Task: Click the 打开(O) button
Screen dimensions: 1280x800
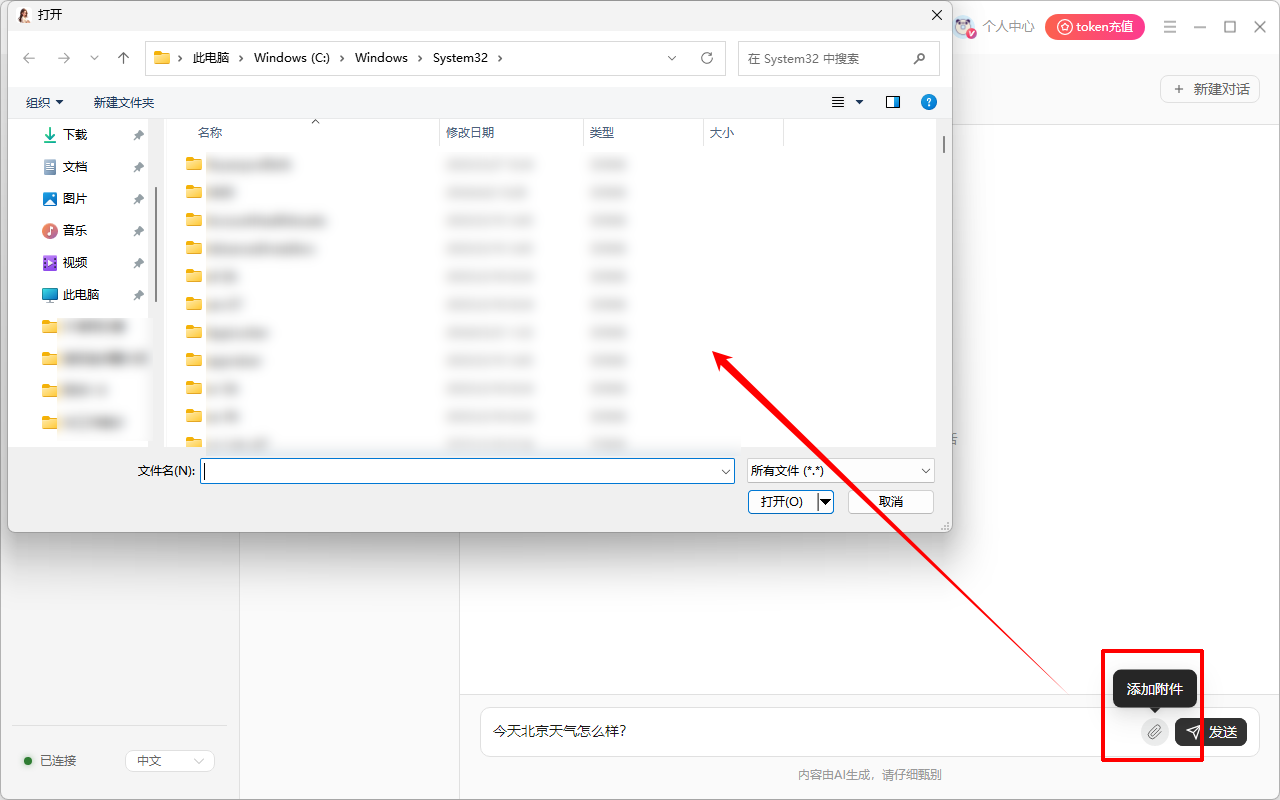Action: click(x=782, y=502)
